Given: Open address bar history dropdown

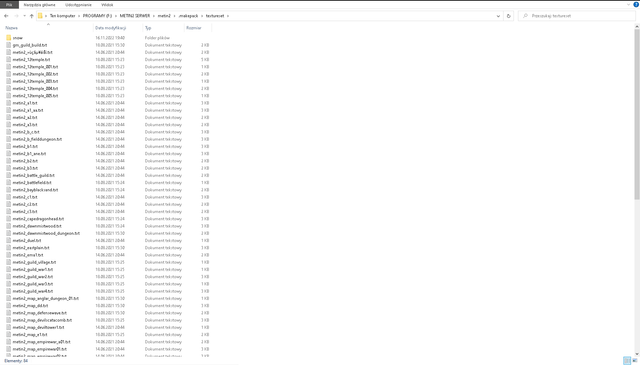Looking at the screenshot, I should pyautogui.click(x=498, y=16).
